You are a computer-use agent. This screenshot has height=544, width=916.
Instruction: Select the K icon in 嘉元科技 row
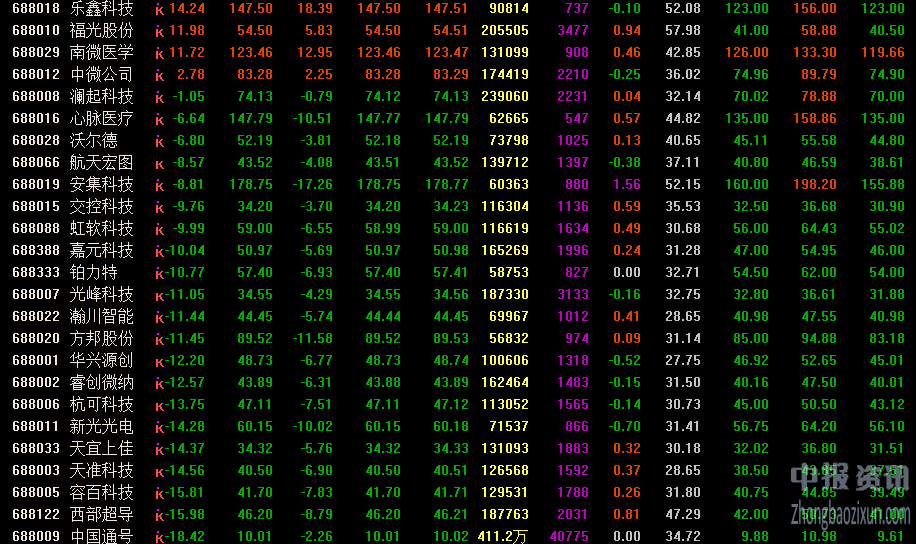click(159, 251)
